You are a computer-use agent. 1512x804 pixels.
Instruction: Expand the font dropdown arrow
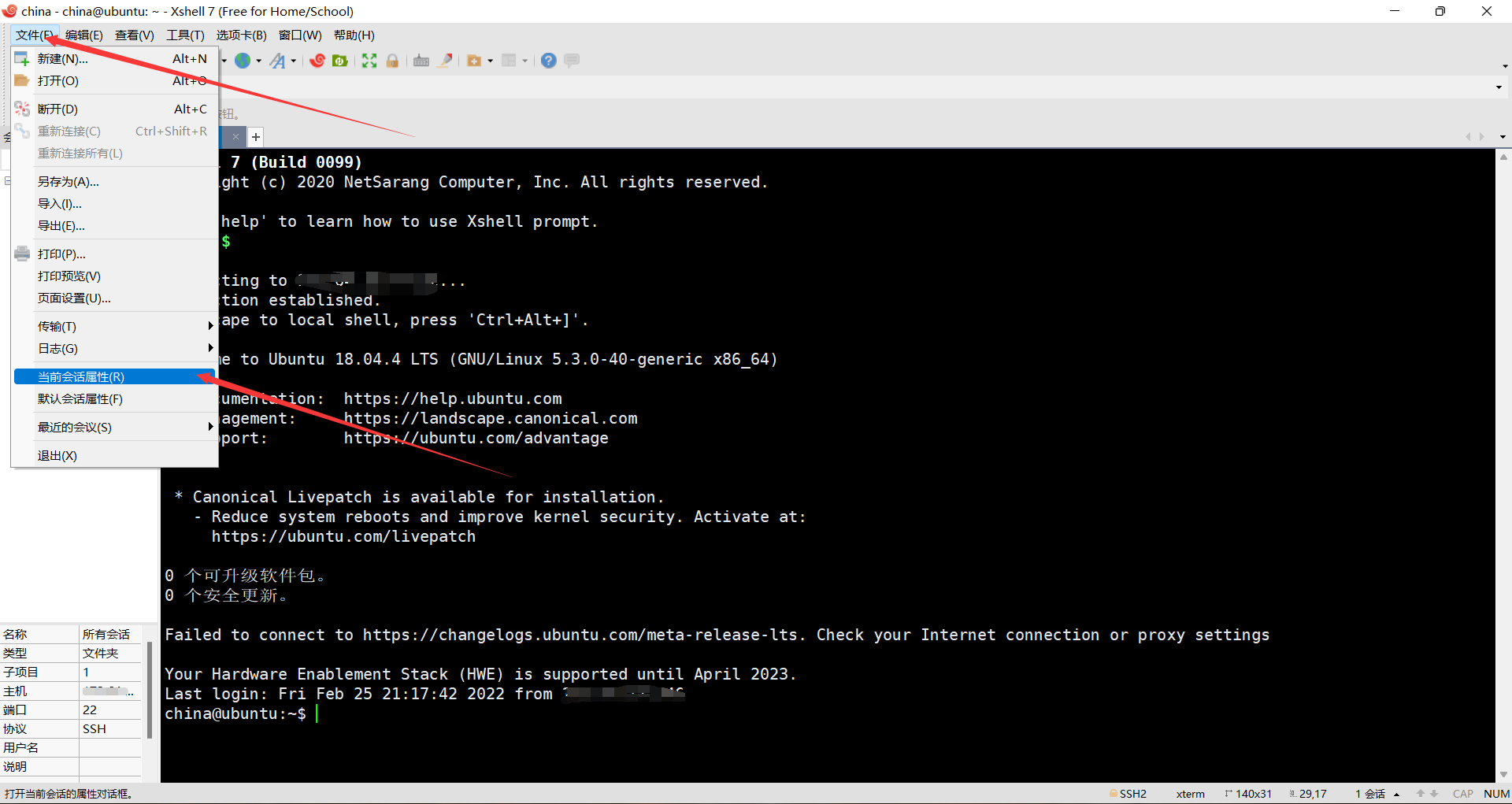293,61
